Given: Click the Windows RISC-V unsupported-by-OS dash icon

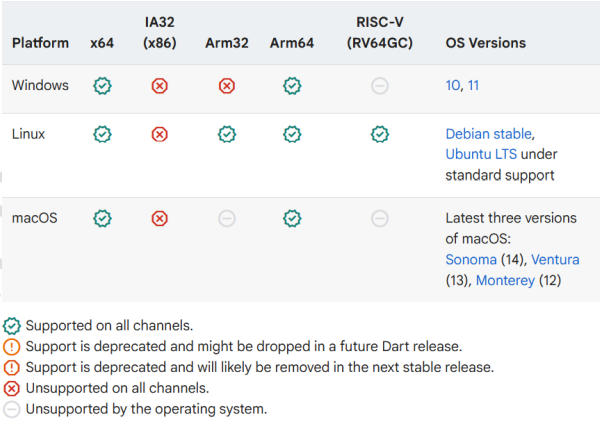Looking at the screenshot, I should [379, 86].
